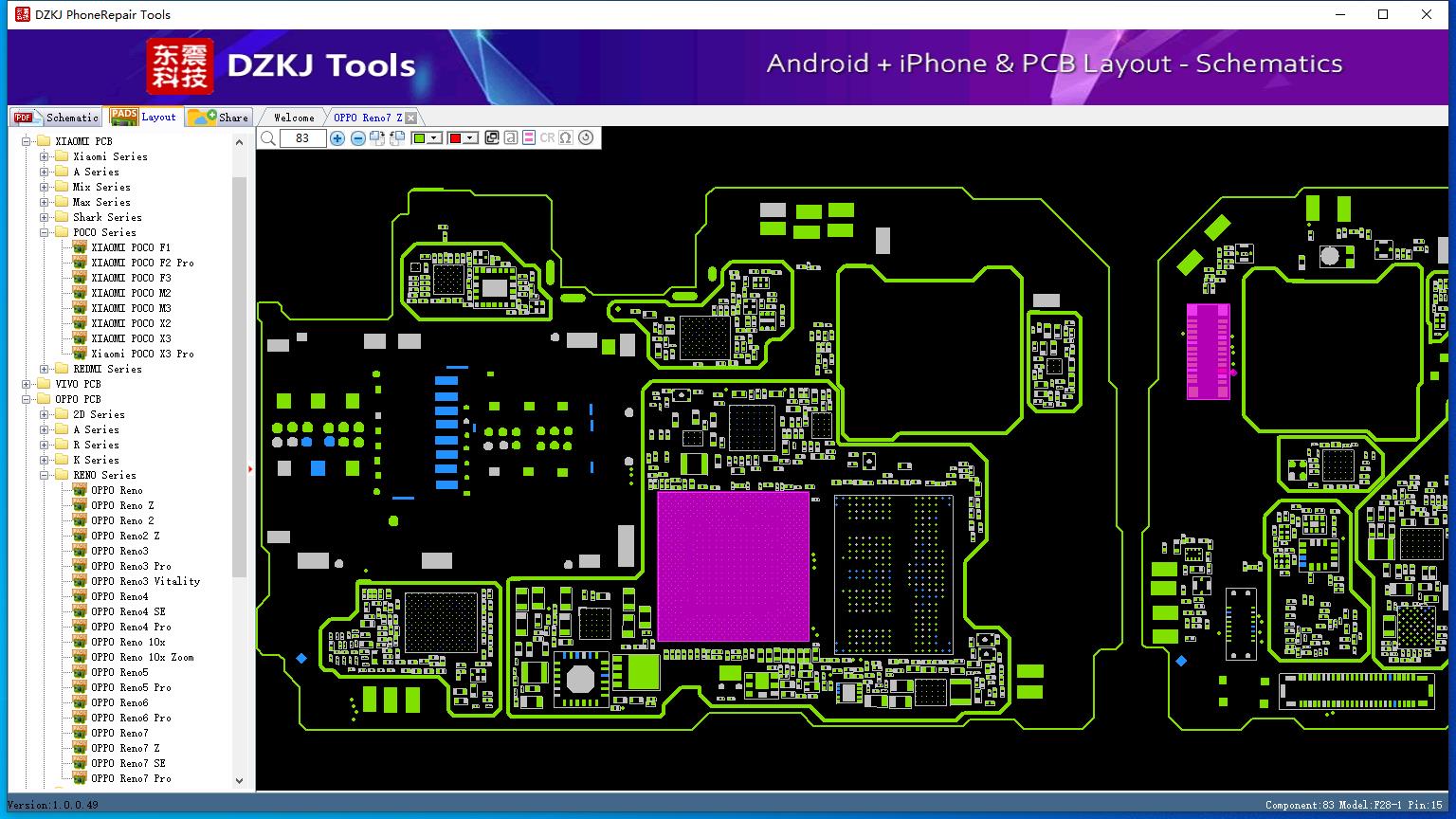Select the large magenta chip on the board

pyautogui.click(x=733, y=566)
